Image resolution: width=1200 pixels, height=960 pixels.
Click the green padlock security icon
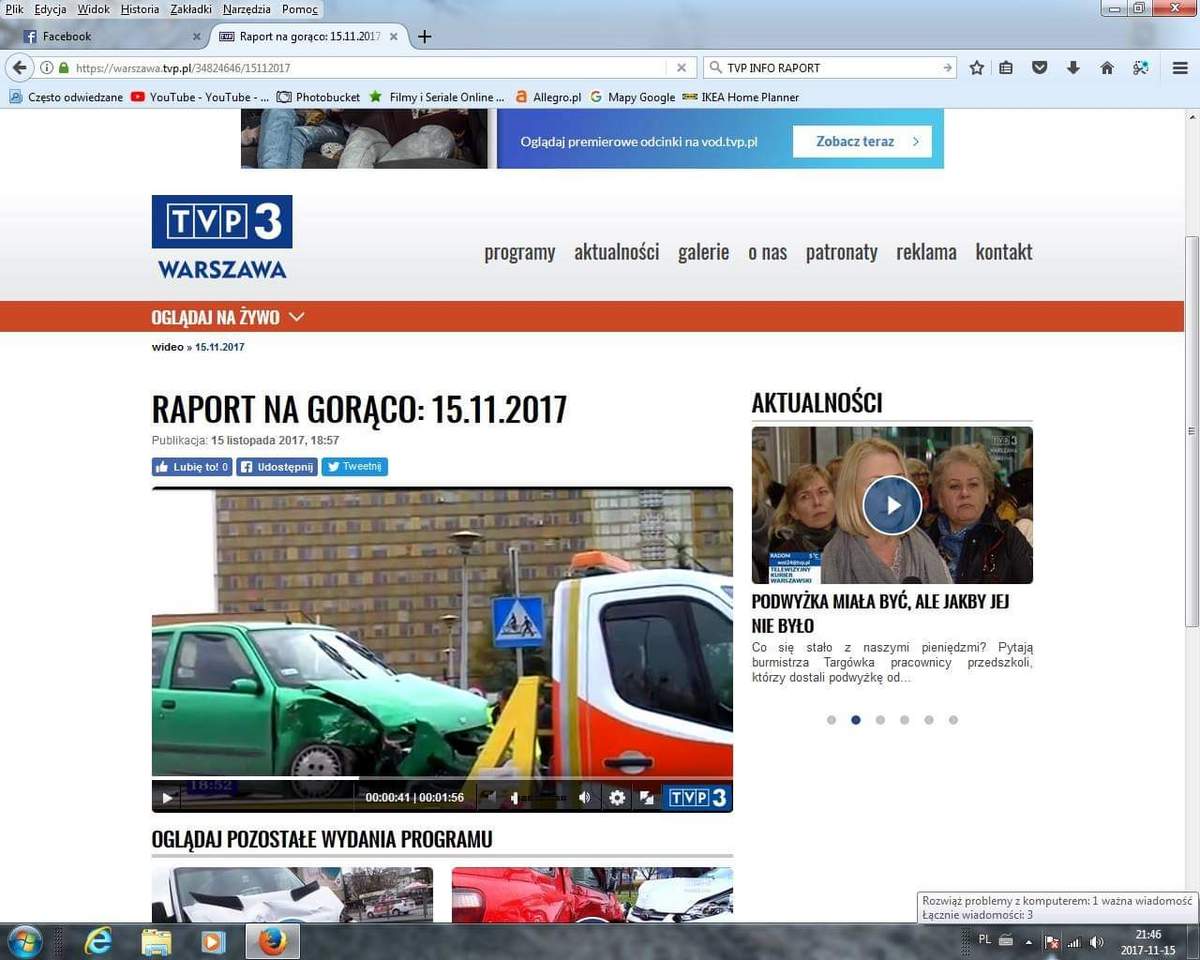point(64,68)
